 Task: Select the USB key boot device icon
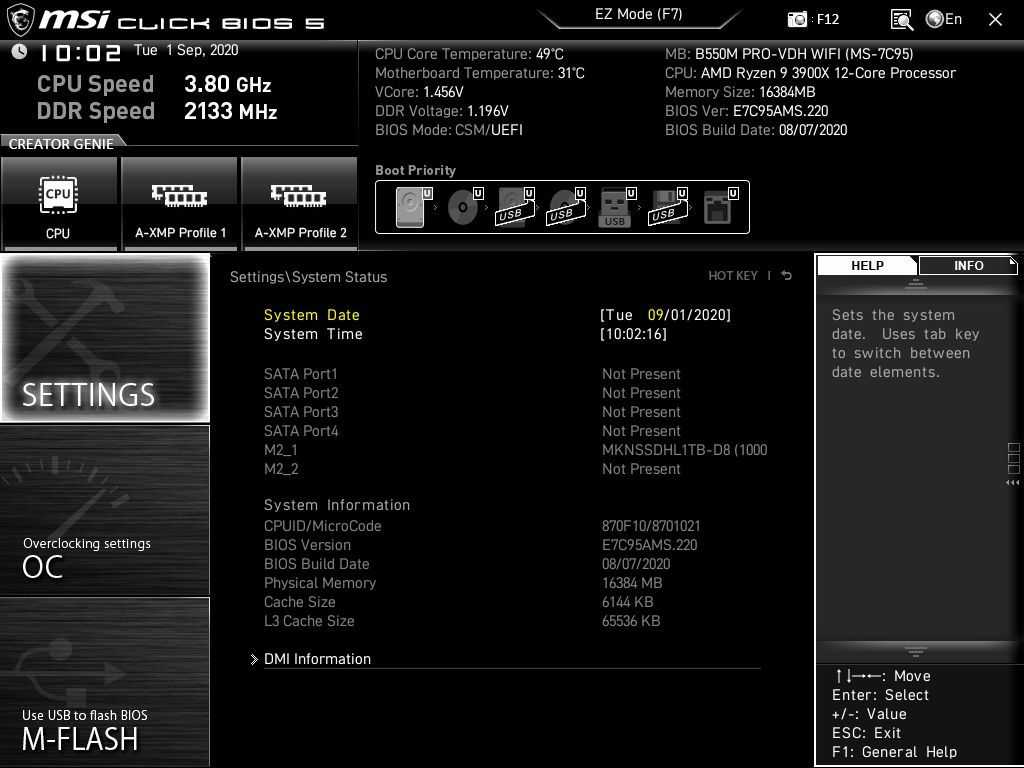tap(616, 207)
